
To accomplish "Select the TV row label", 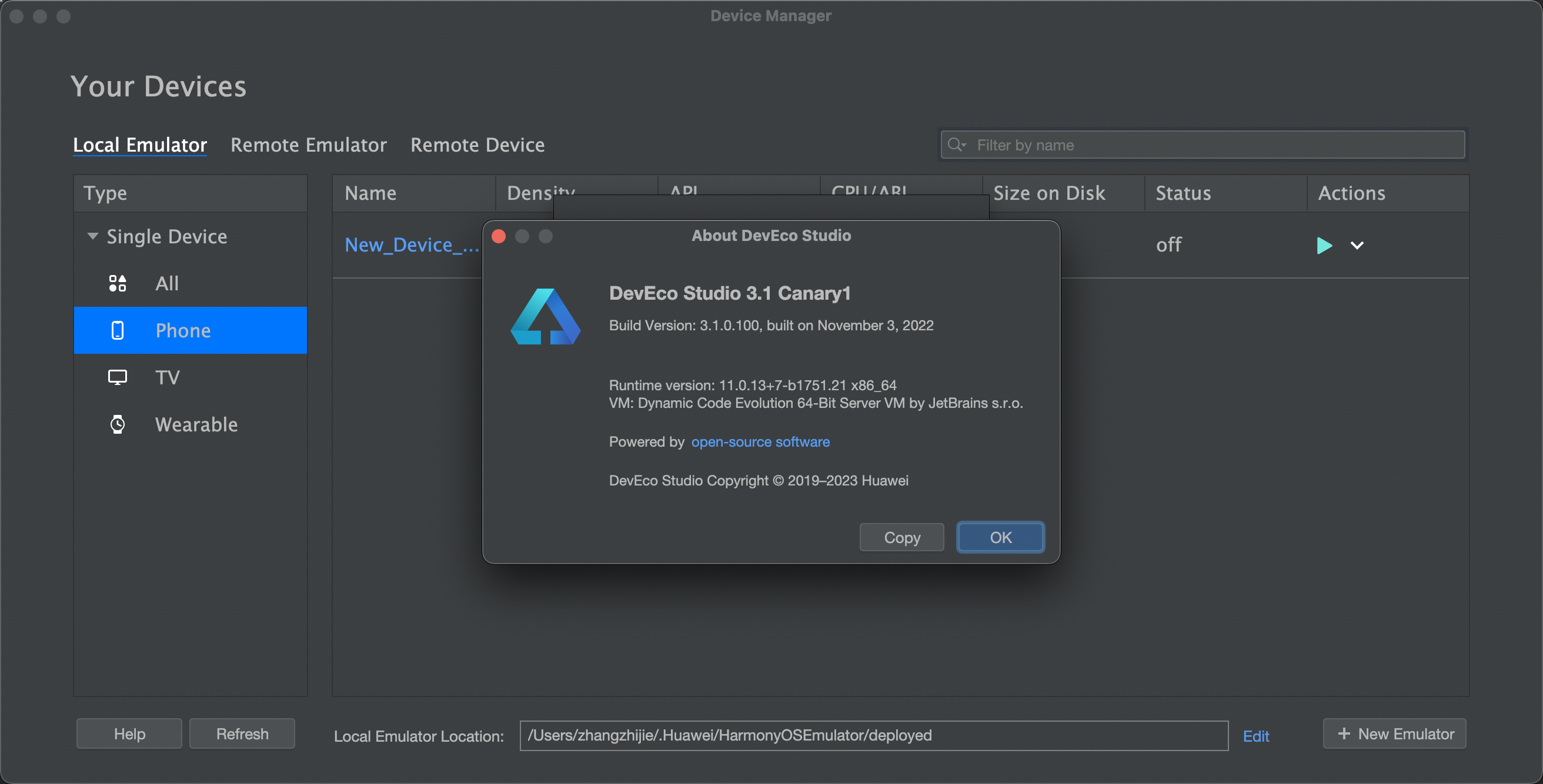I will click(x=167, y=378).
